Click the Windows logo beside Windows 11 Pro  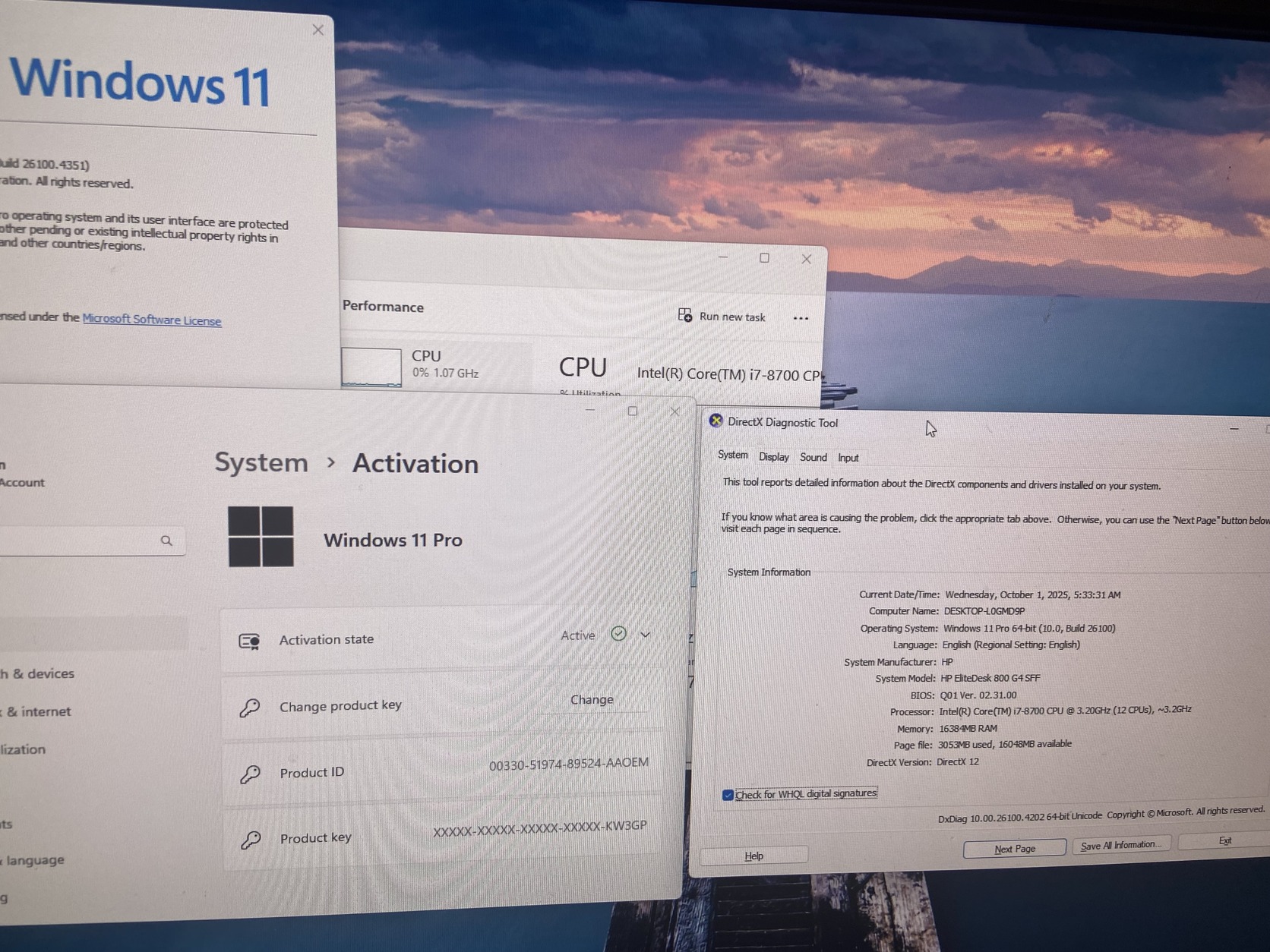point(261,536)
